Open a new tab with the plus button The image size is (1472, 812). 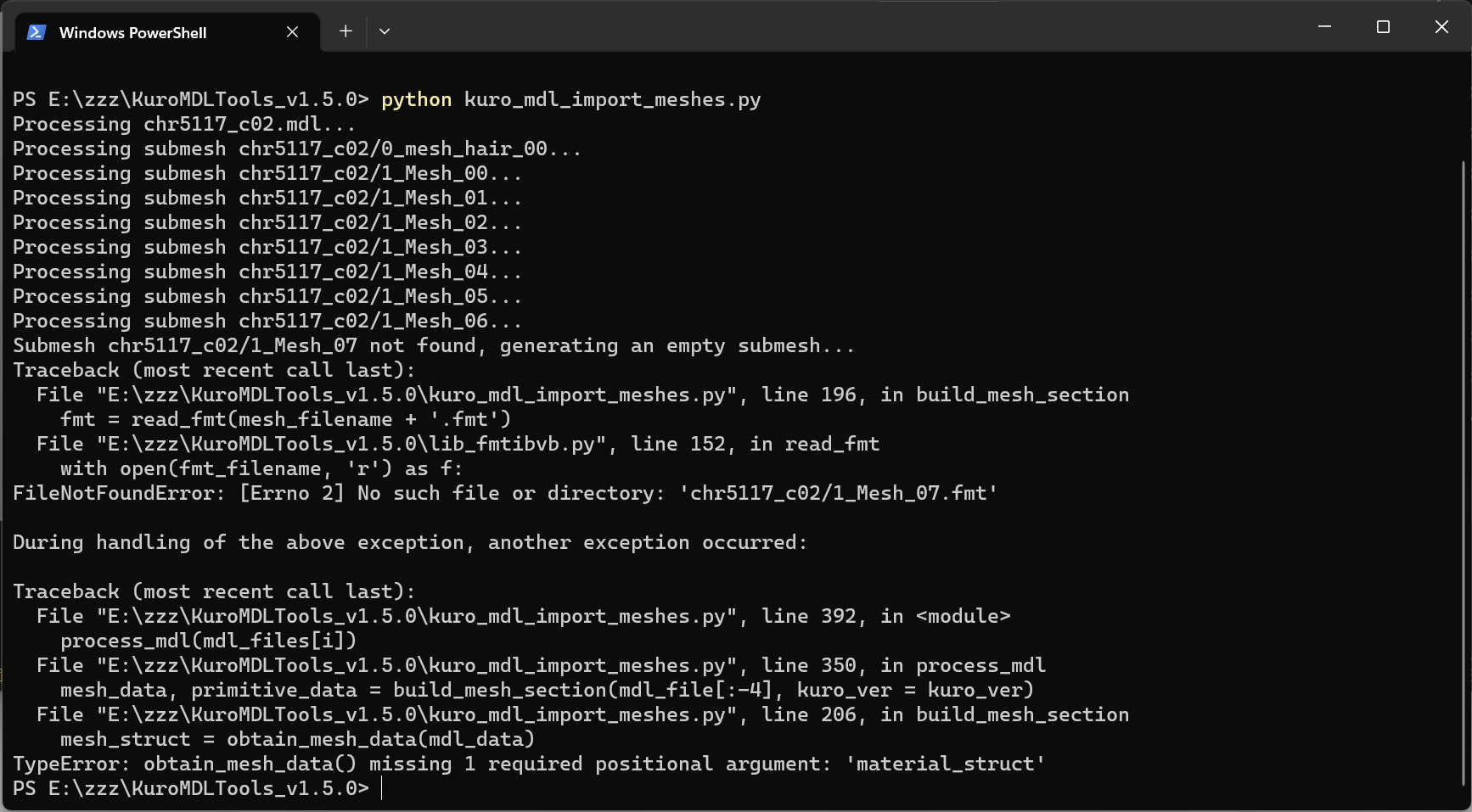[346, 31]
